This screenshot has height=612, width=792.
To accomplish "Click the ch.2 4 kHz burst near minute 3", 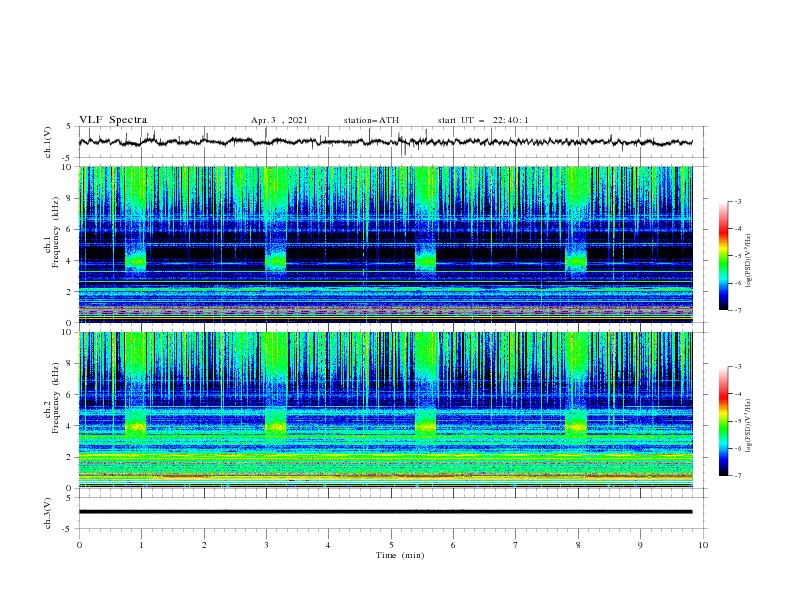I will pyautogui.click(x=275, y=426).
